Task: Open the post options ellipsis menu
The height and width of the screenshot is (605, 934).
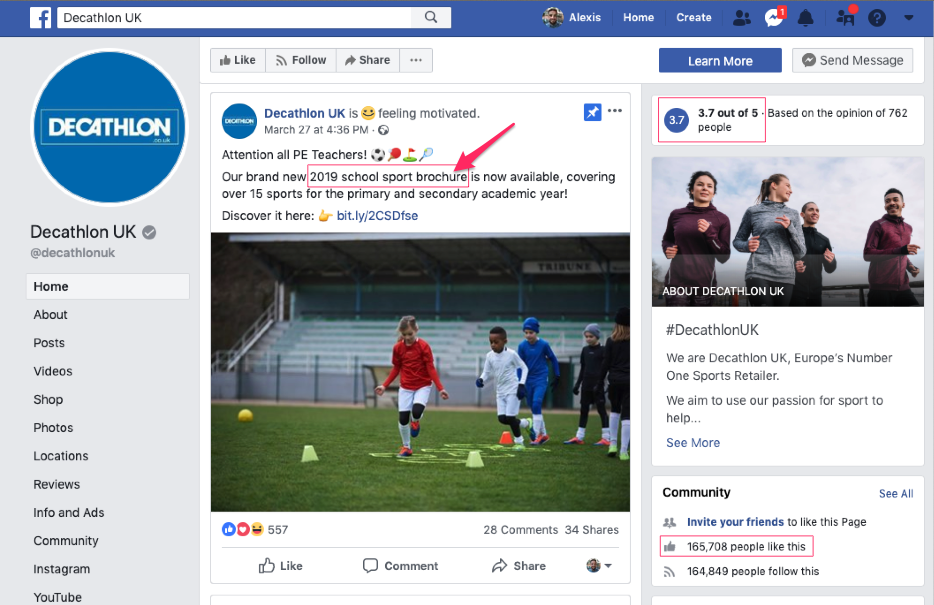Action: pyautogui.click(x=615, y=111)
